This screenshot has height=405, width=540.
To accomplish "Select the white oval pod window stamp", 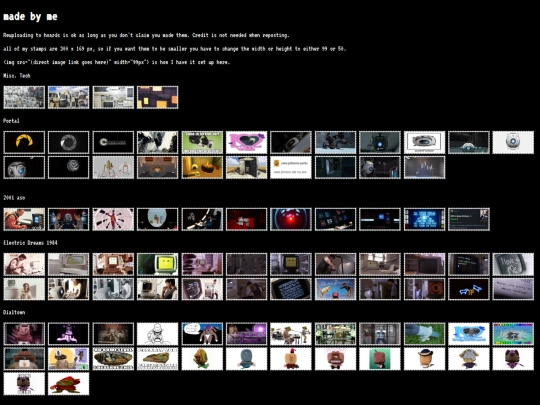I will [x=157, y=219].
